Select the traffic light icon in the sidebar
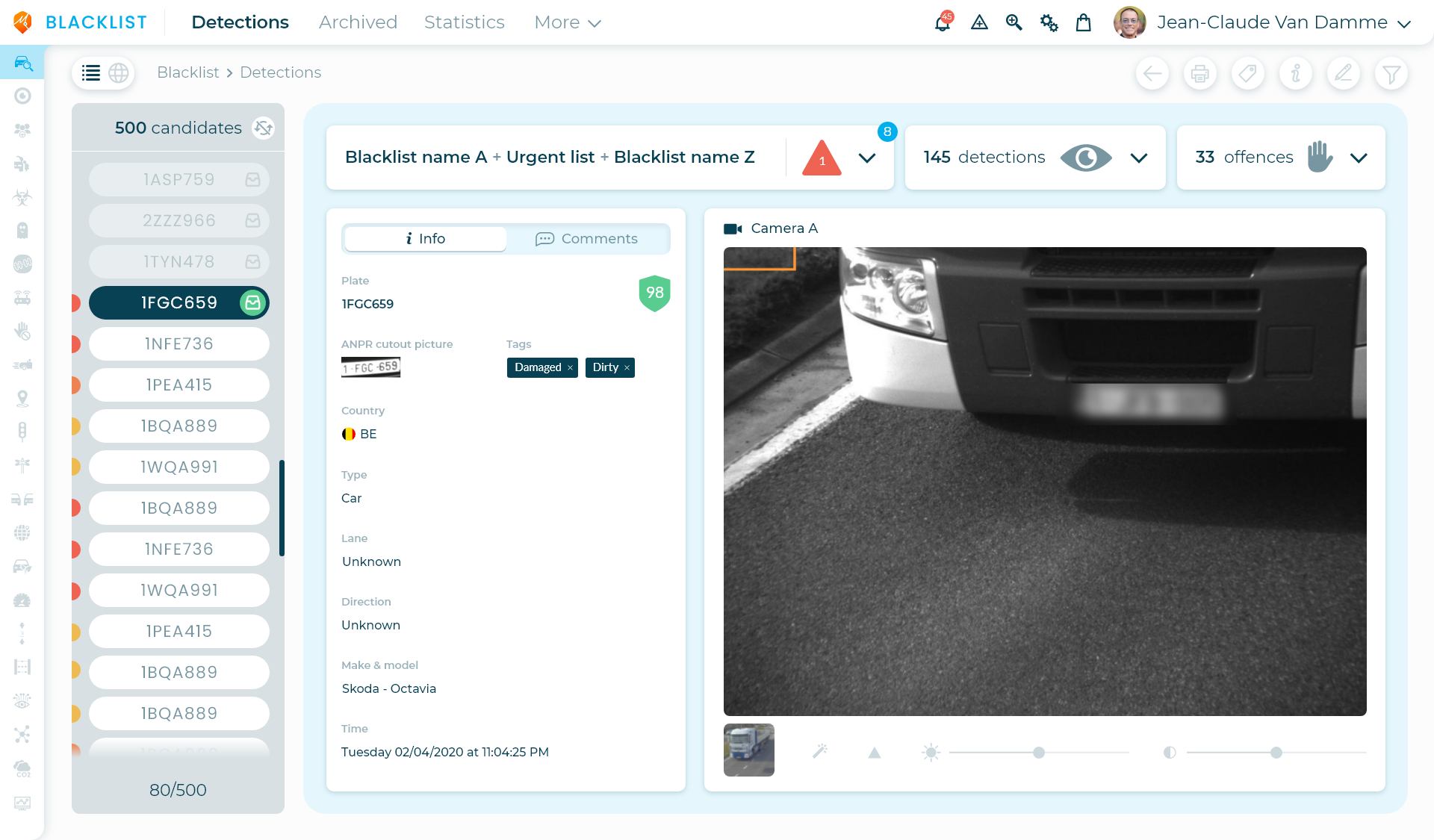 (23, 431)
